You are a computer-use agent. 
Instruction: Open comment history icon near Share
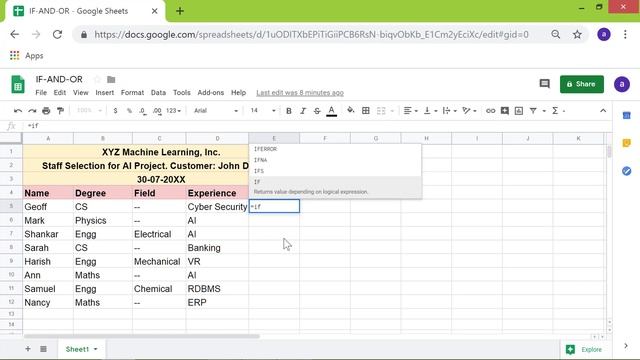click(x=544, y=84)
